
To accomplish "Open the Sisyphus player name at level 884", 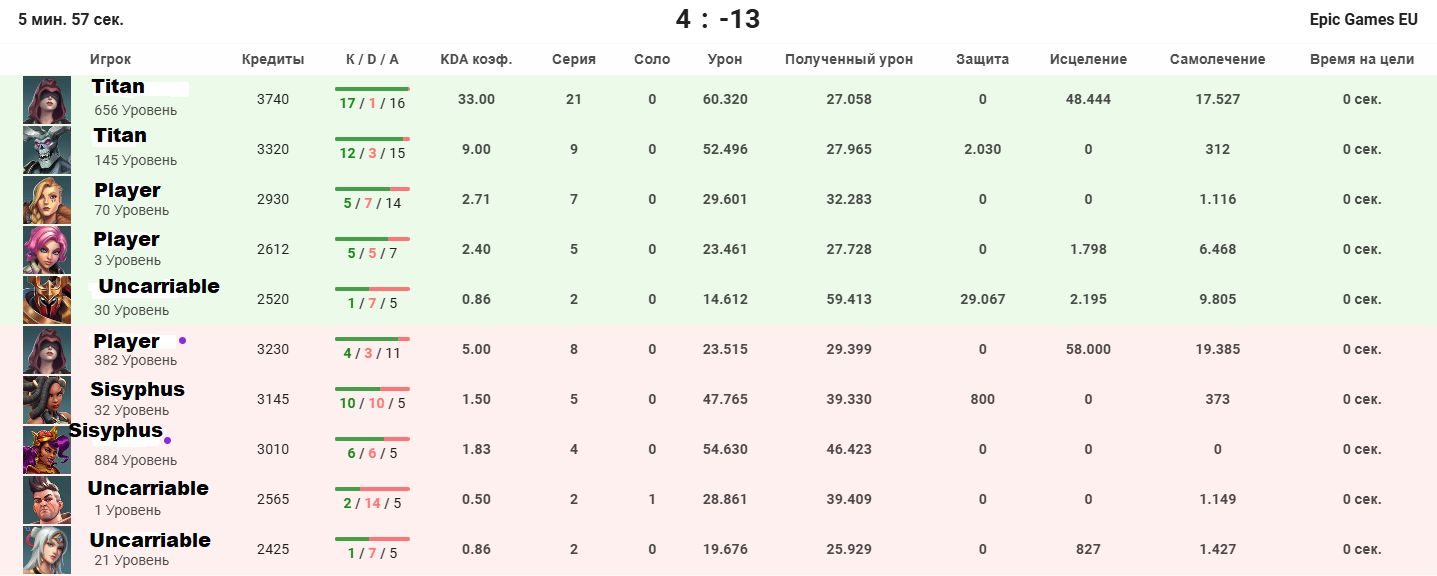I will coord(115,431).
